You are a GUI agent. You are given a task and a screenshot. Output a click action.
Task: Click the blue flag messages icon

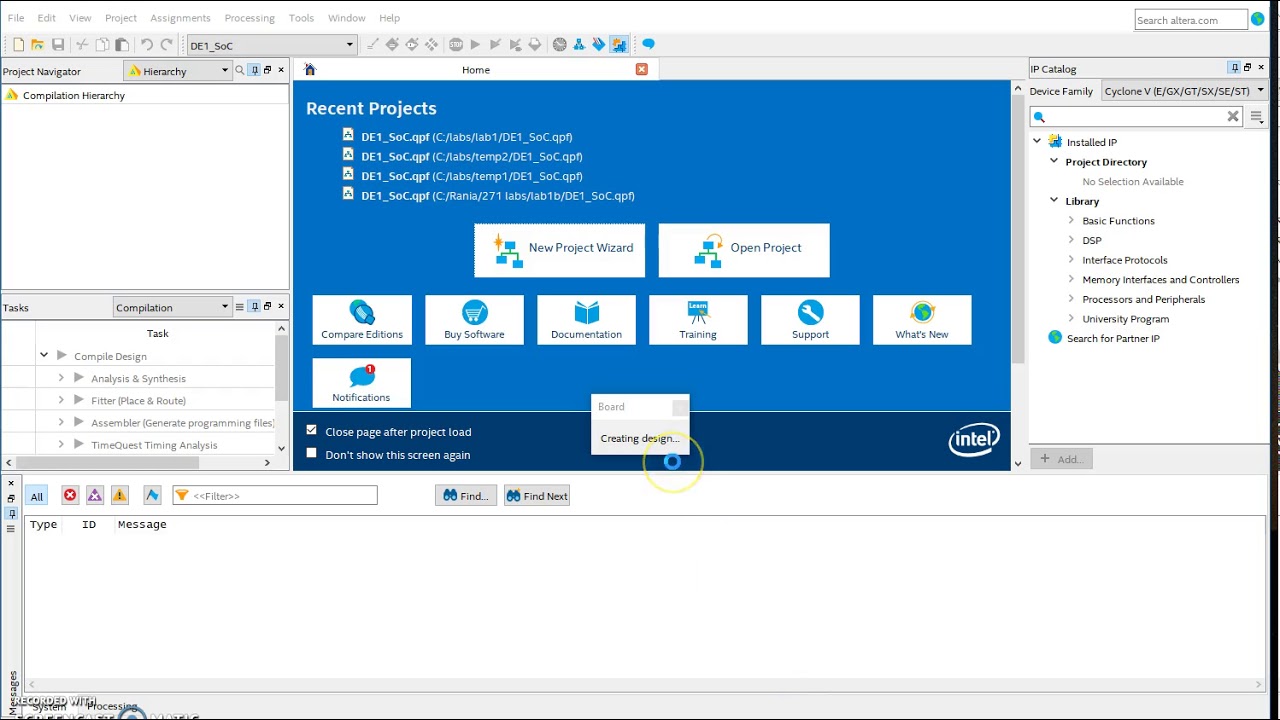(x=152, y=495)
